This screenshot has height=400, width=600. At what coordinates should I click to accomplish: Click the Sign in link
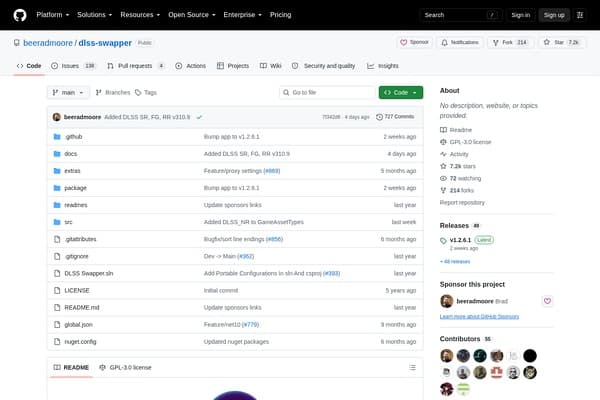coord(521,15)
